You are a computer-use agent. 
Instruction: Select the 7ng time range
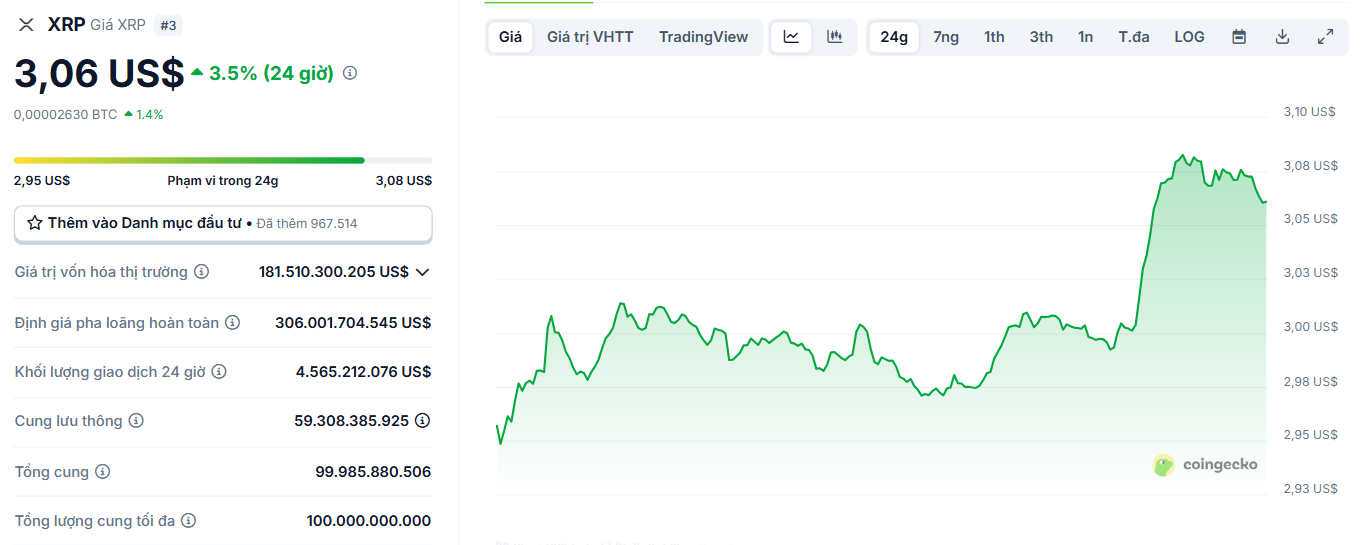point(946,37)
